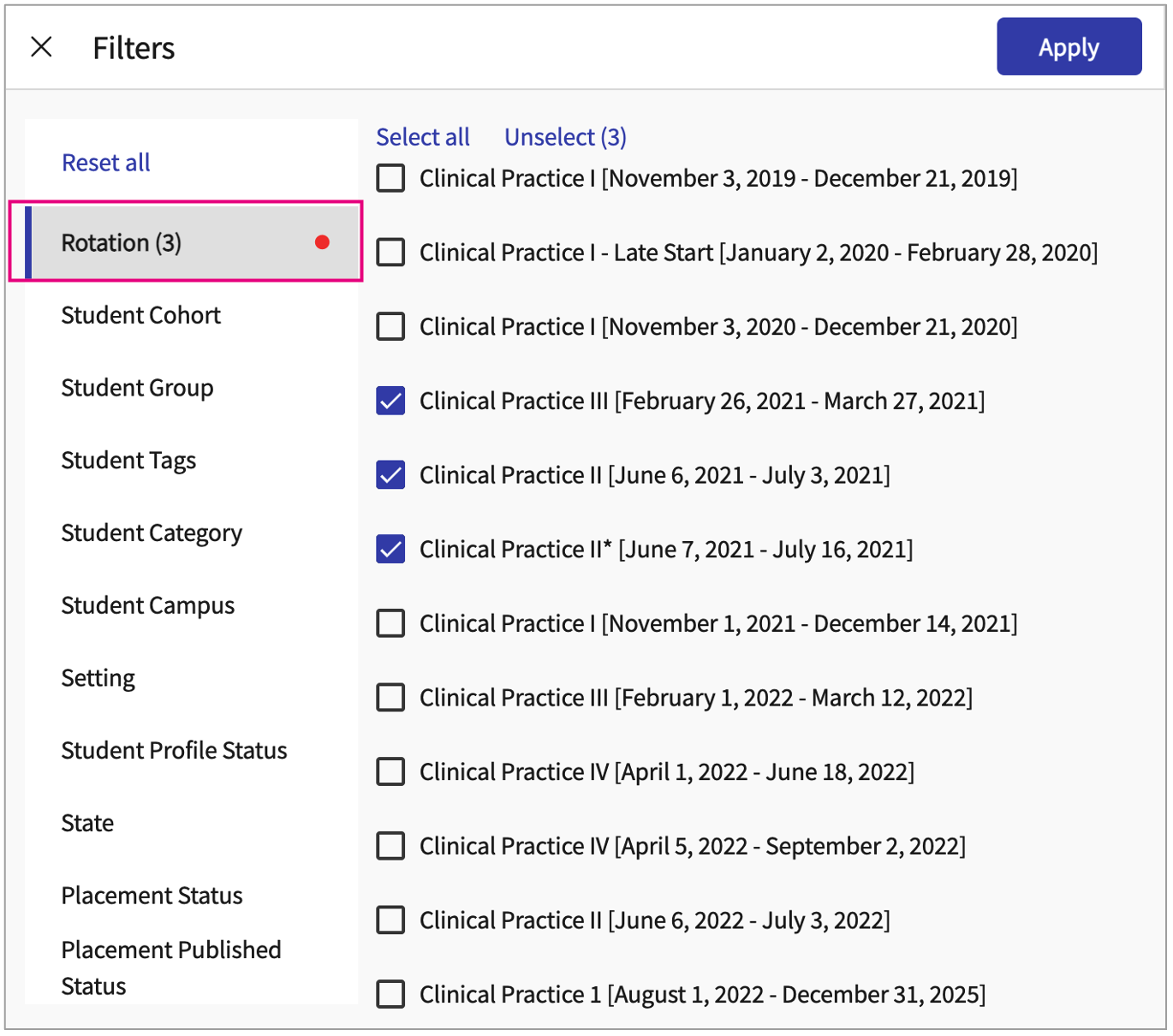Click Select all rotations link
The width and height of the screenshot is (1173, 1036).
click(x=423, y=137)
